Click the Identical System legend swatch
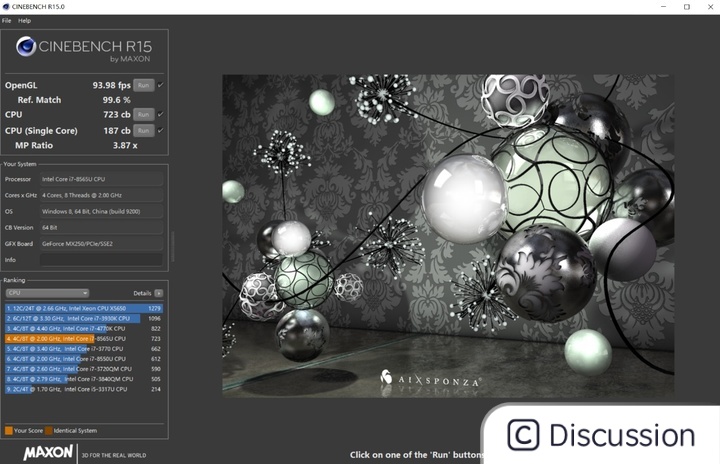This screenshot has width=720, height=464. [x=49, y=430]
